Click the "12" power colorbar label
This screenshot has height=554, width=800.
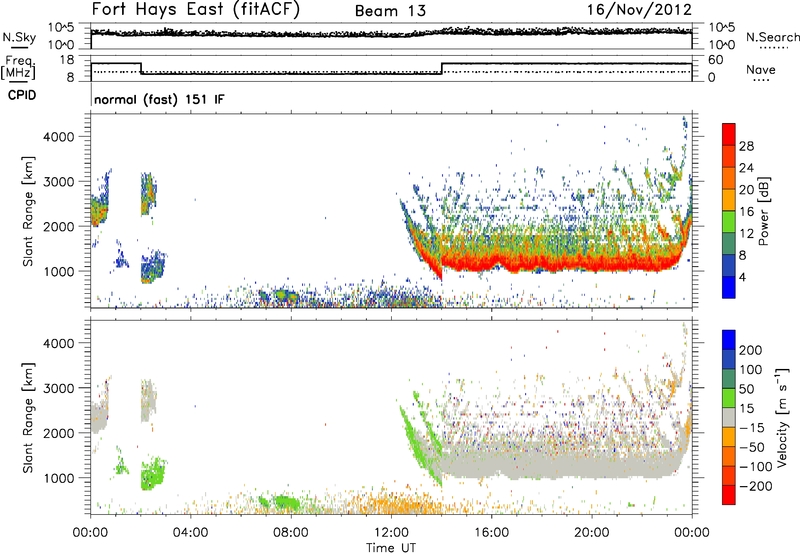[746, 234]
